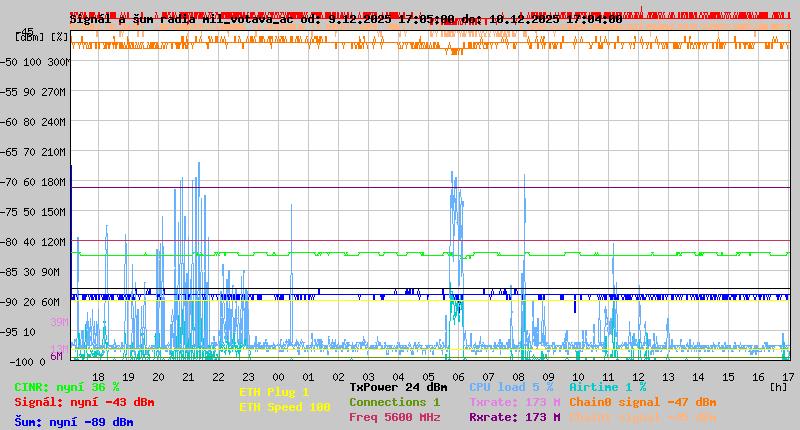This screenshot has width=800, height=430.
Task: Click the '23' hour label on time axis
Action: pyautogui.click(x=248, y=377)
